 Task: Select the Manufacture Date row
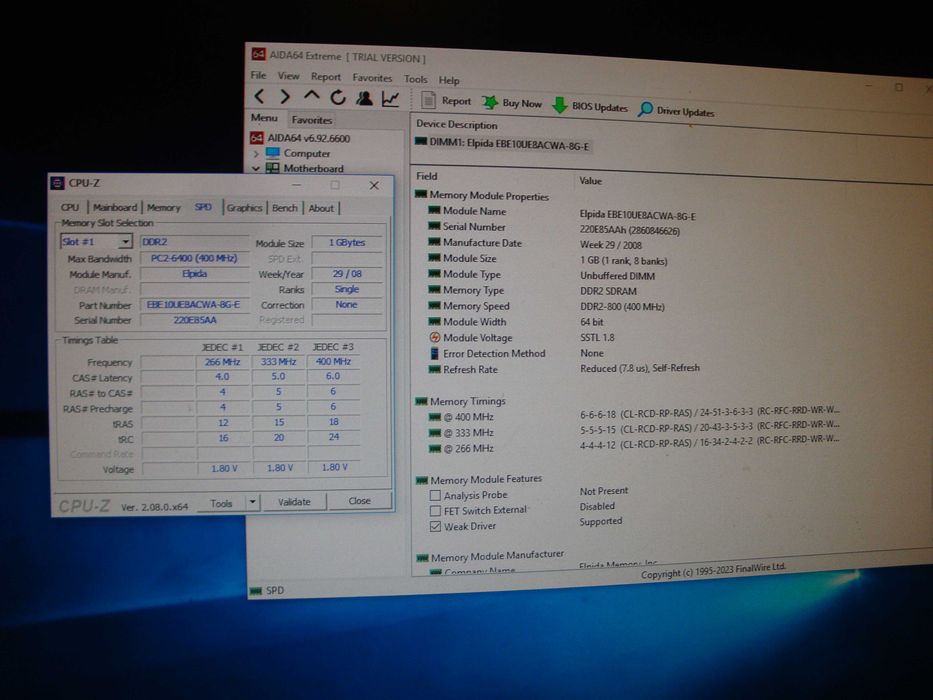tap(534, 243)
